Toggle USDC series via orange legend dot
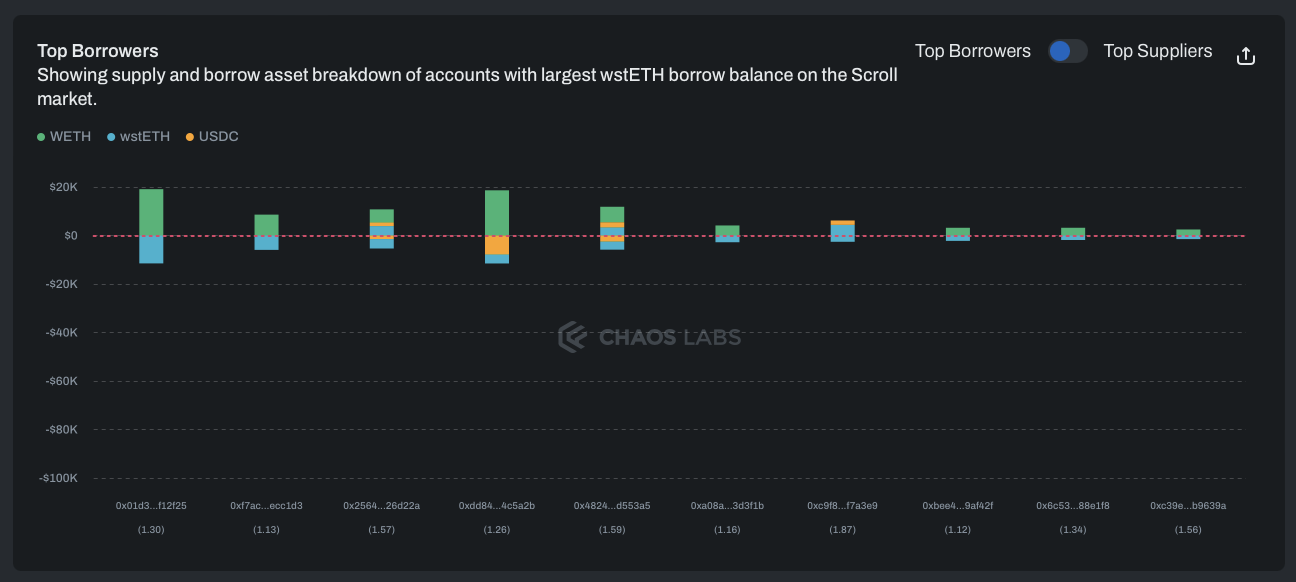The height and width of the screenshot is (582, 1296). coord(190,136)
